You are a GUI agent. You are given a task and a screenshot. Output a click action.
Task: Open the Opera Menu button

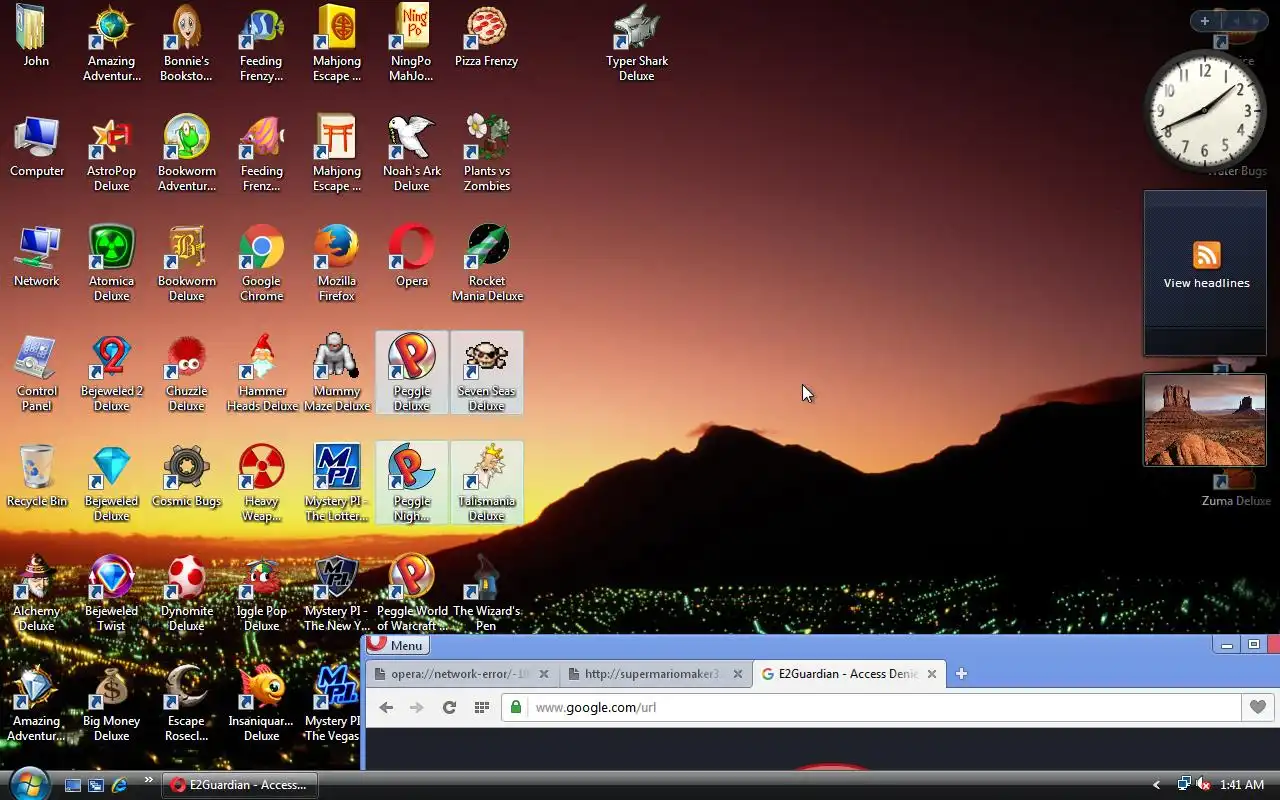coord(398,645)
